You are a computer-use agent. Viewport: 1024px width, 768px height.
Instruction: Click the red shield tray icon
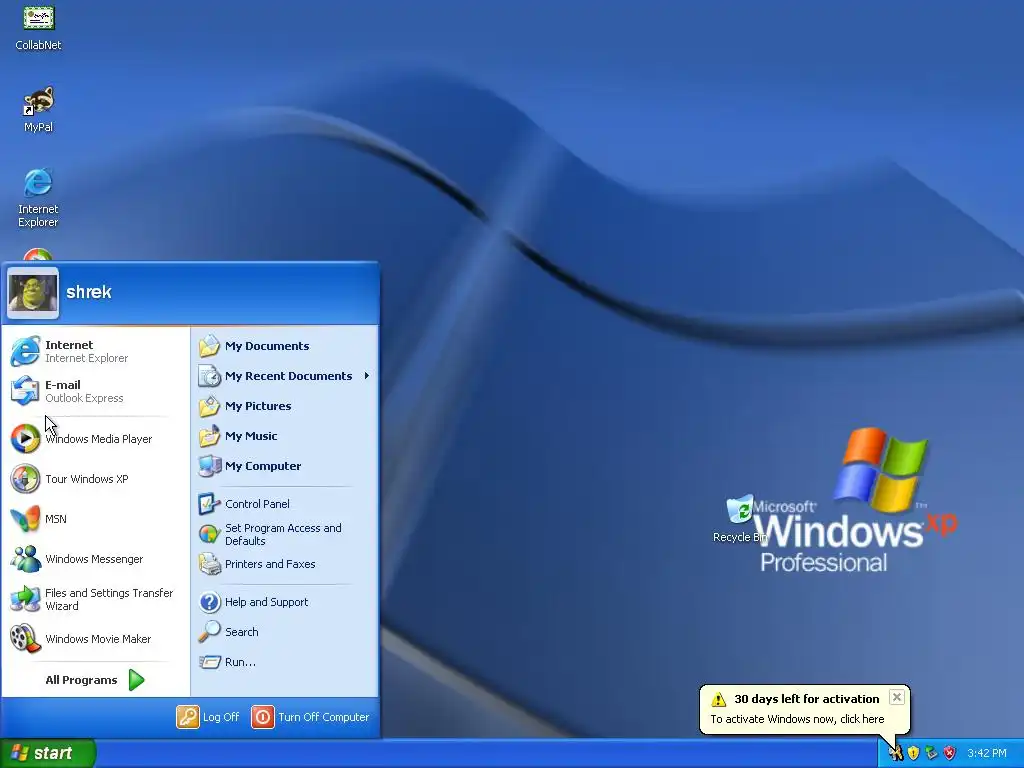[950, 753]
